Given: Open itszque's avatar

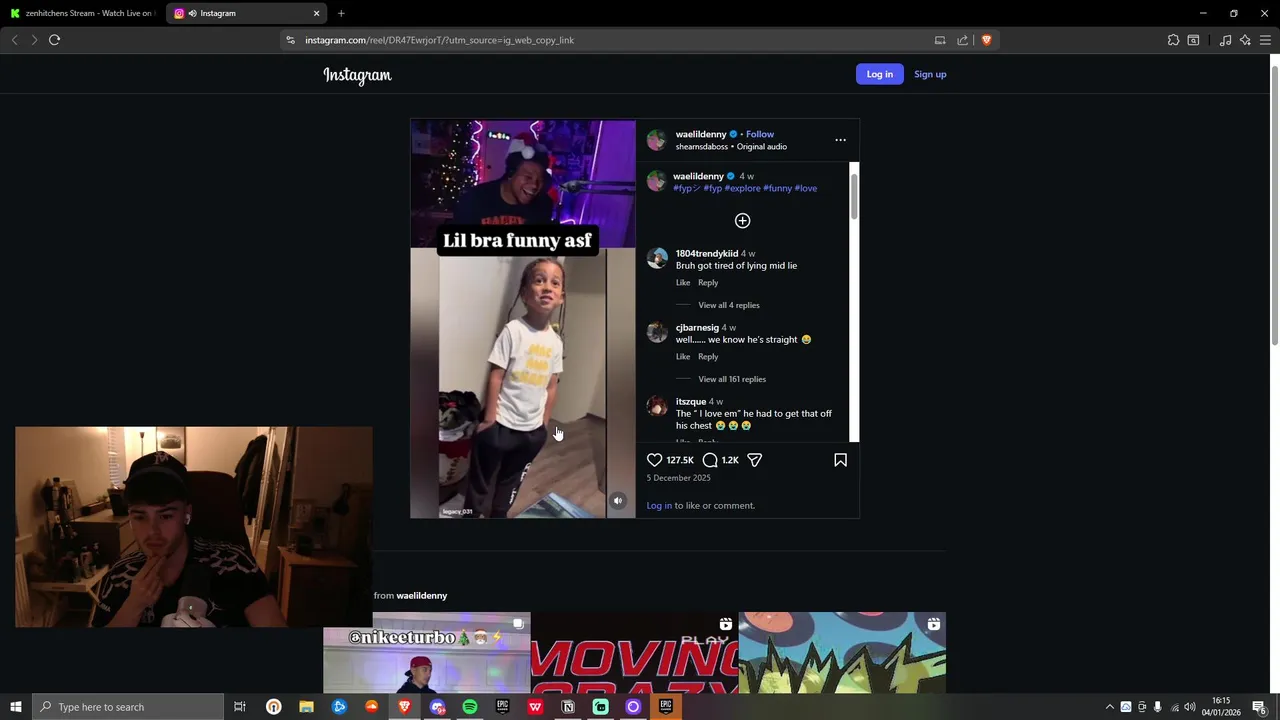Looking at the screenshot, I should click(x=657, y=406).
